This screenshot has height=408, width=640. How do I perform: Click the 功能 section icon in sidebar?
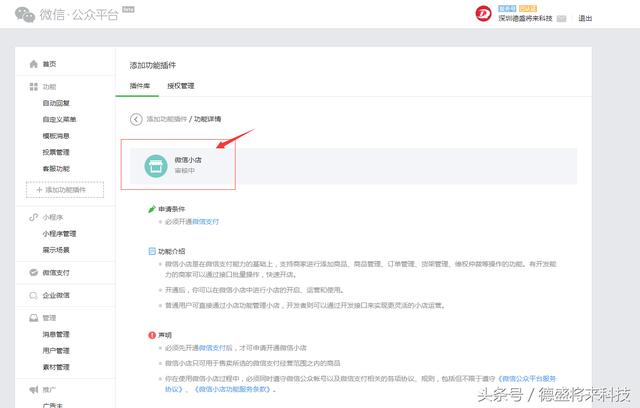(33, 87)
